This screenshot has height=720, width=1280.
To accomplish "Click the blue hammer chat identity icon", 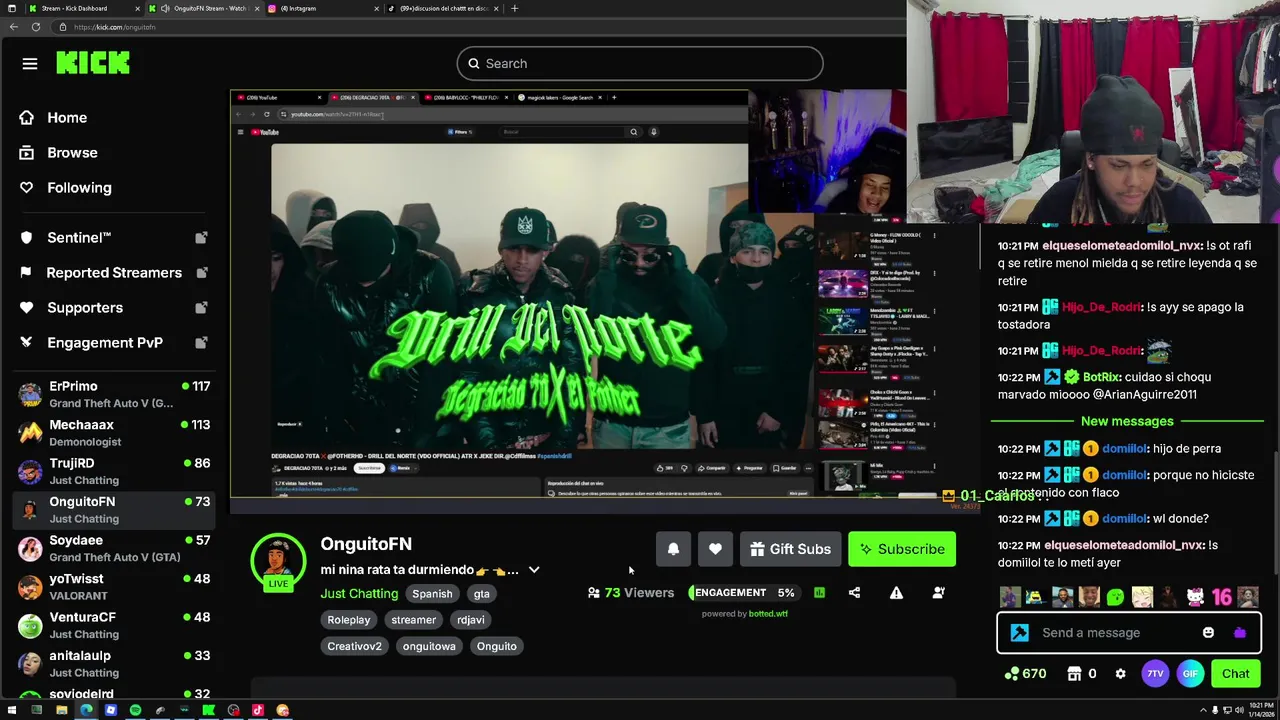I will (x=1020, y=633).
